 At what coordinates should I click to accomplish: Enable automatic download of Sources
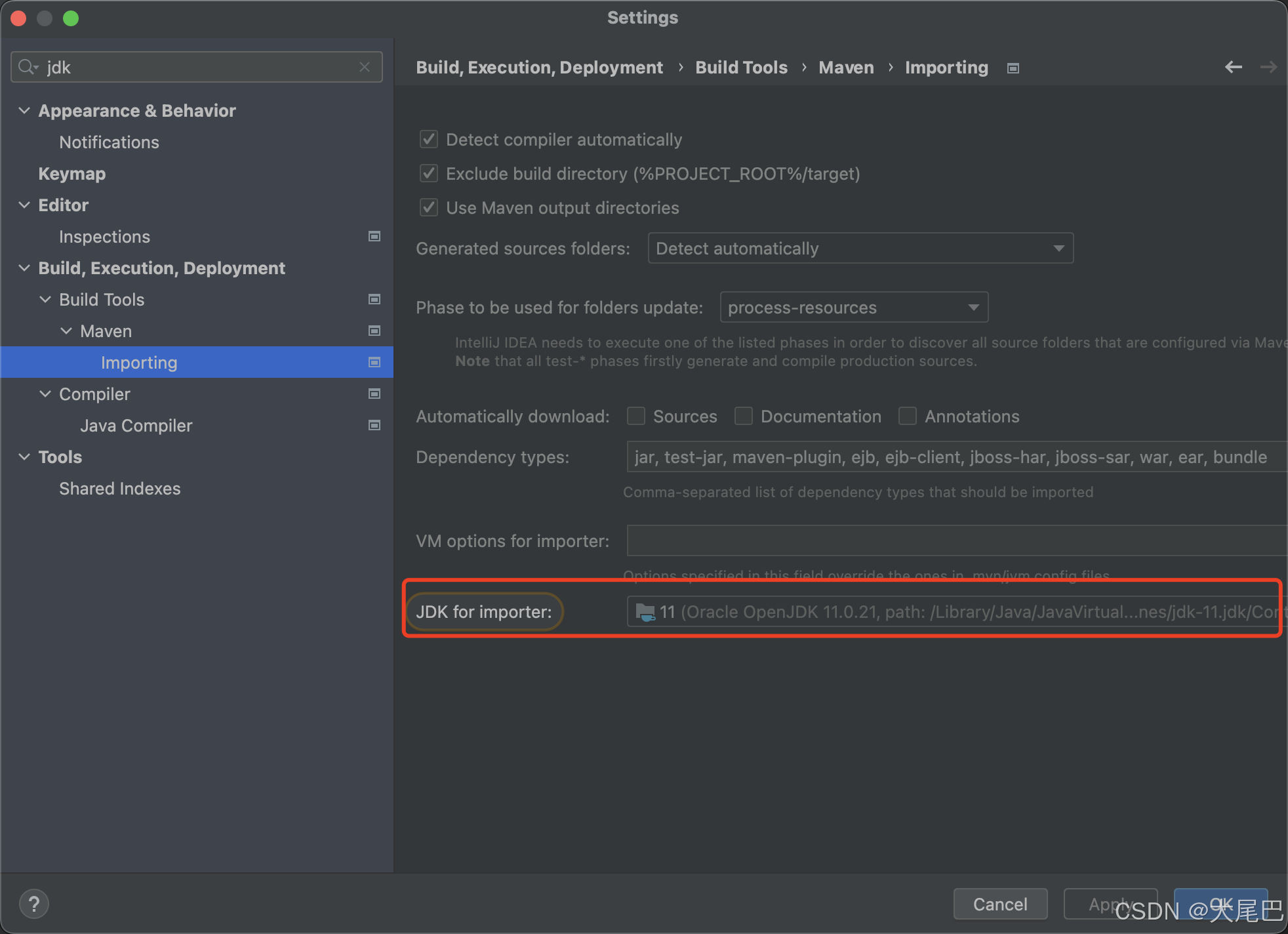pyautogui.click(x=636, y=416)
